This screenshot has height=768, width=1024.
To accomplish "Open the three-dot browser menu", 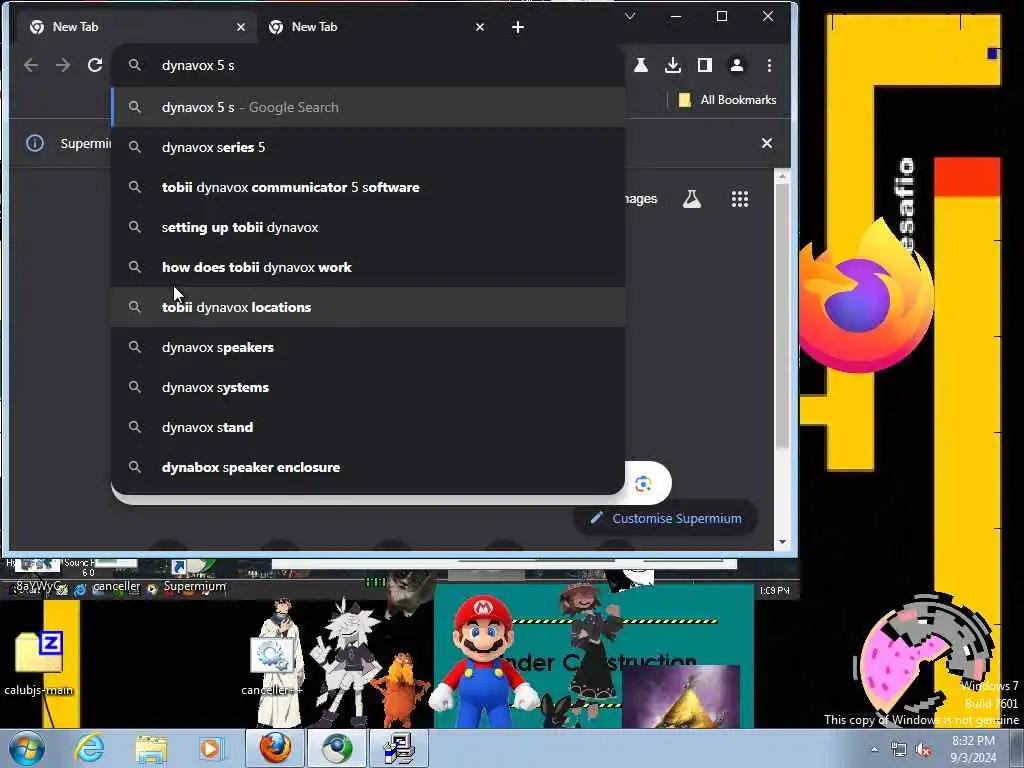I will tap(769, 65).
